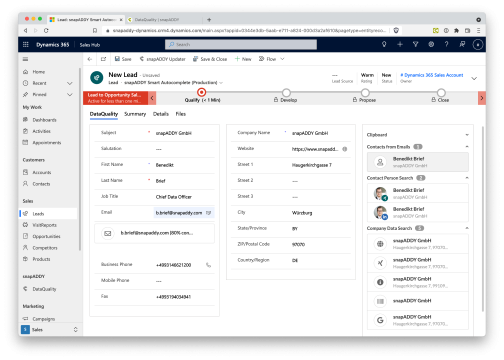Open form selector dropdown next to form name
The height and width of the screenshot is (360, 504).
pyautogui.click(x=221, y=83)
